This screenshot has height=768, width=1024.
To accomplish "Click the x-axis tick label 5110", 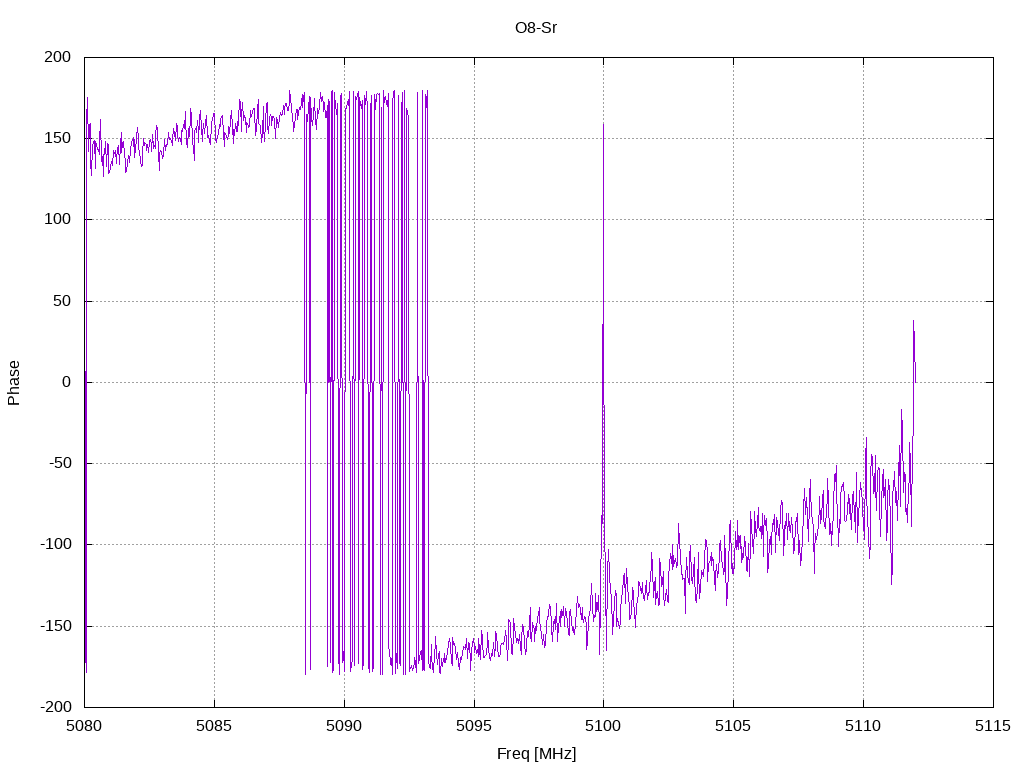I will pos(863,726).
